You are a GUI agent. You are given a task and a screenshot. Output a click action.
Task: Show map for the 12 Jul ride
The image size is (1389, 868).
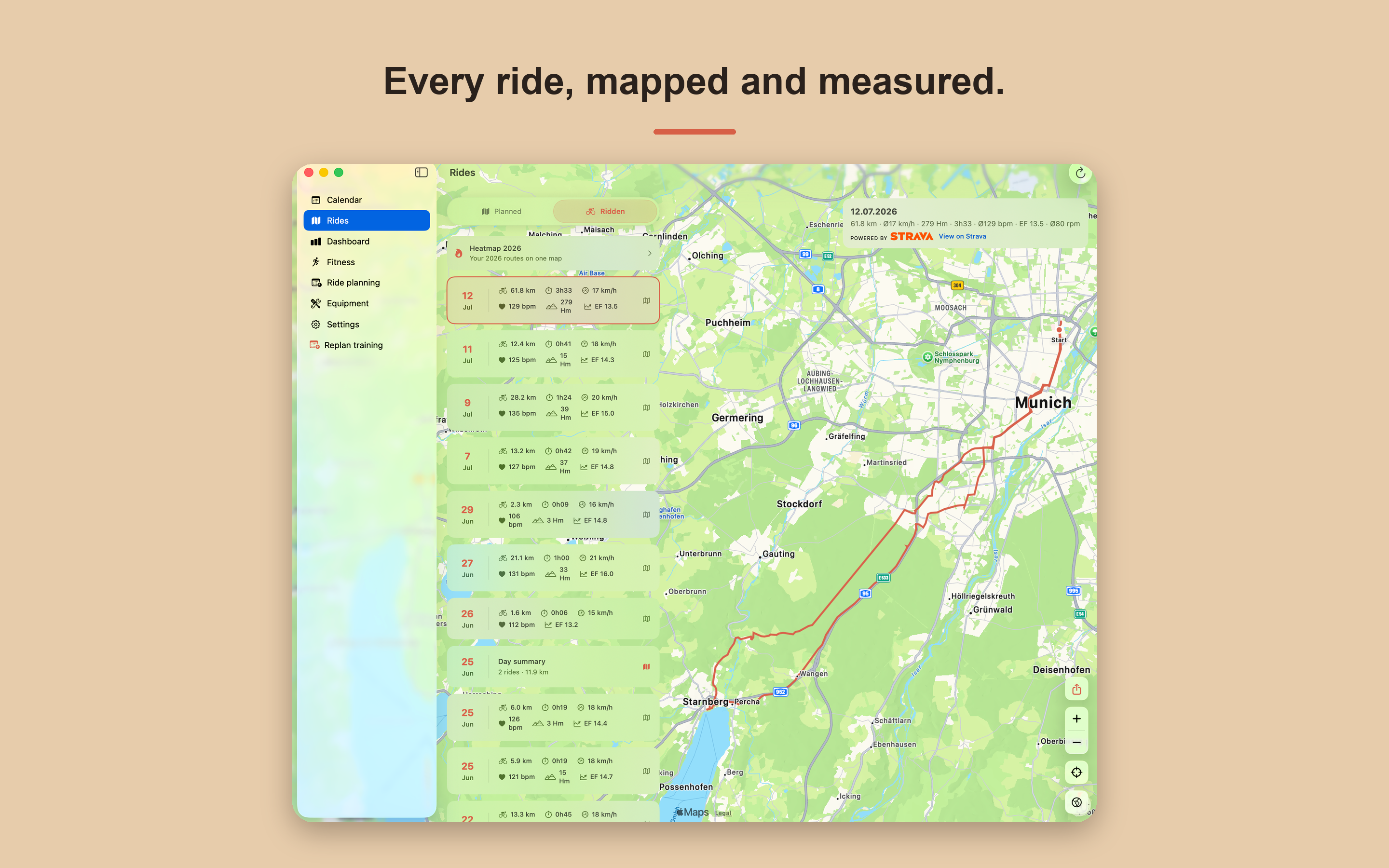point(646,300)
